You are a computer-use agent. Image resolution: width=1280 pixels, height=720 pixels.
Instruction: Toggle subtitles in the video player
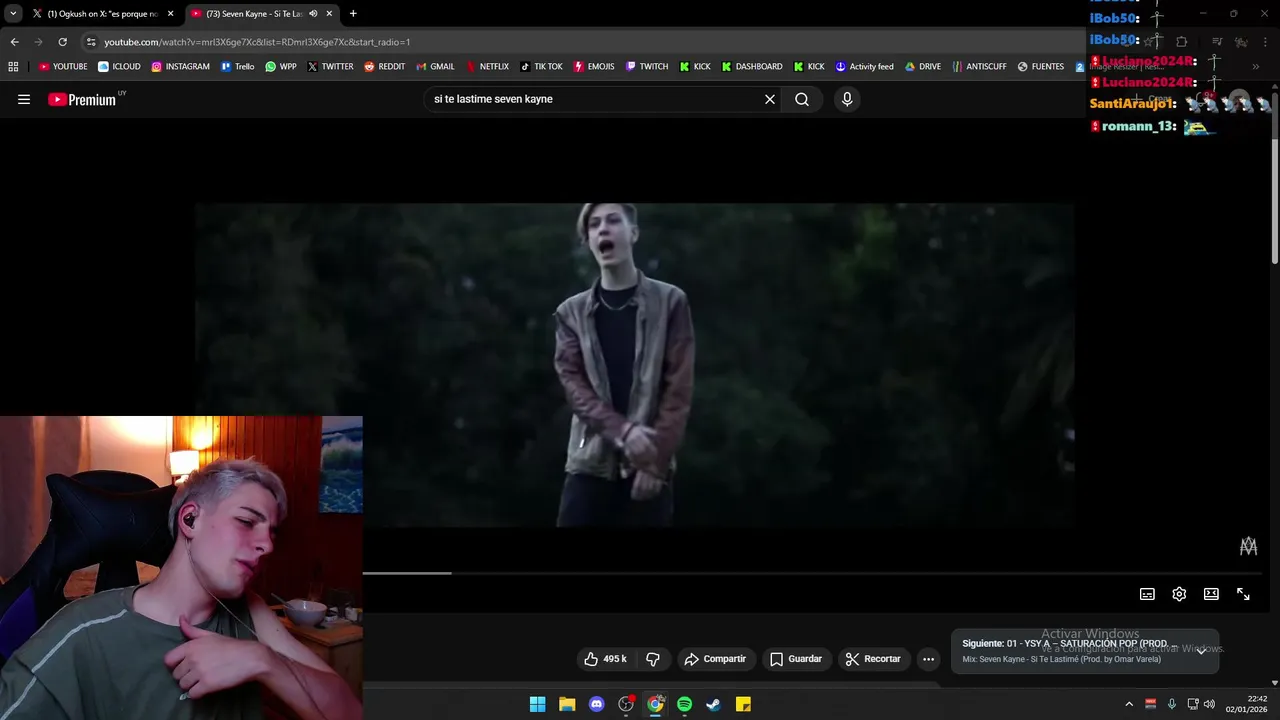(x=1147, y=594)
